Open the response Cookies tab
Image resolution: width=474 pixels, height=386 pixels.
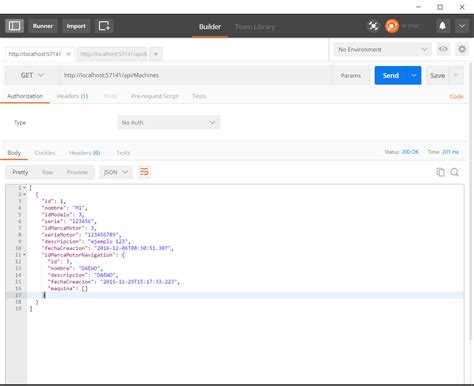45,153
